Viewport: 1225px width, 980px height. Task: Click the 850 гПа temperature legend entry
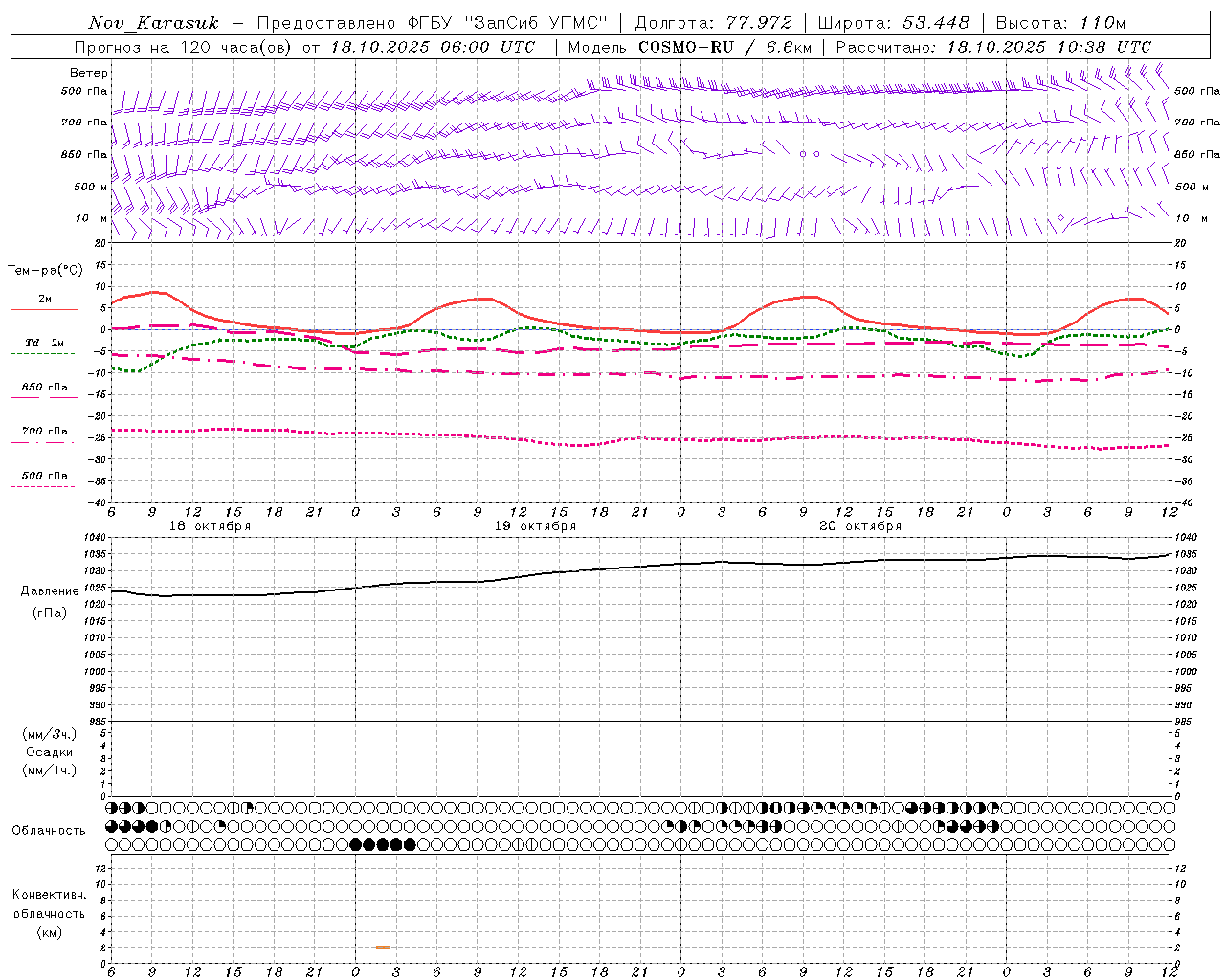45,388
